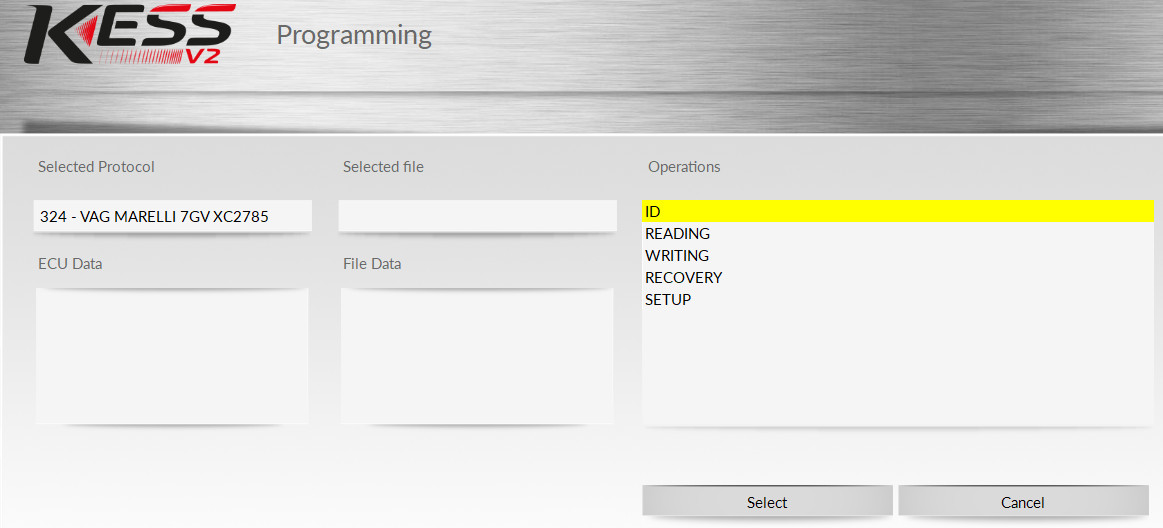Click inside the ECU Data box

click(172, 355)
